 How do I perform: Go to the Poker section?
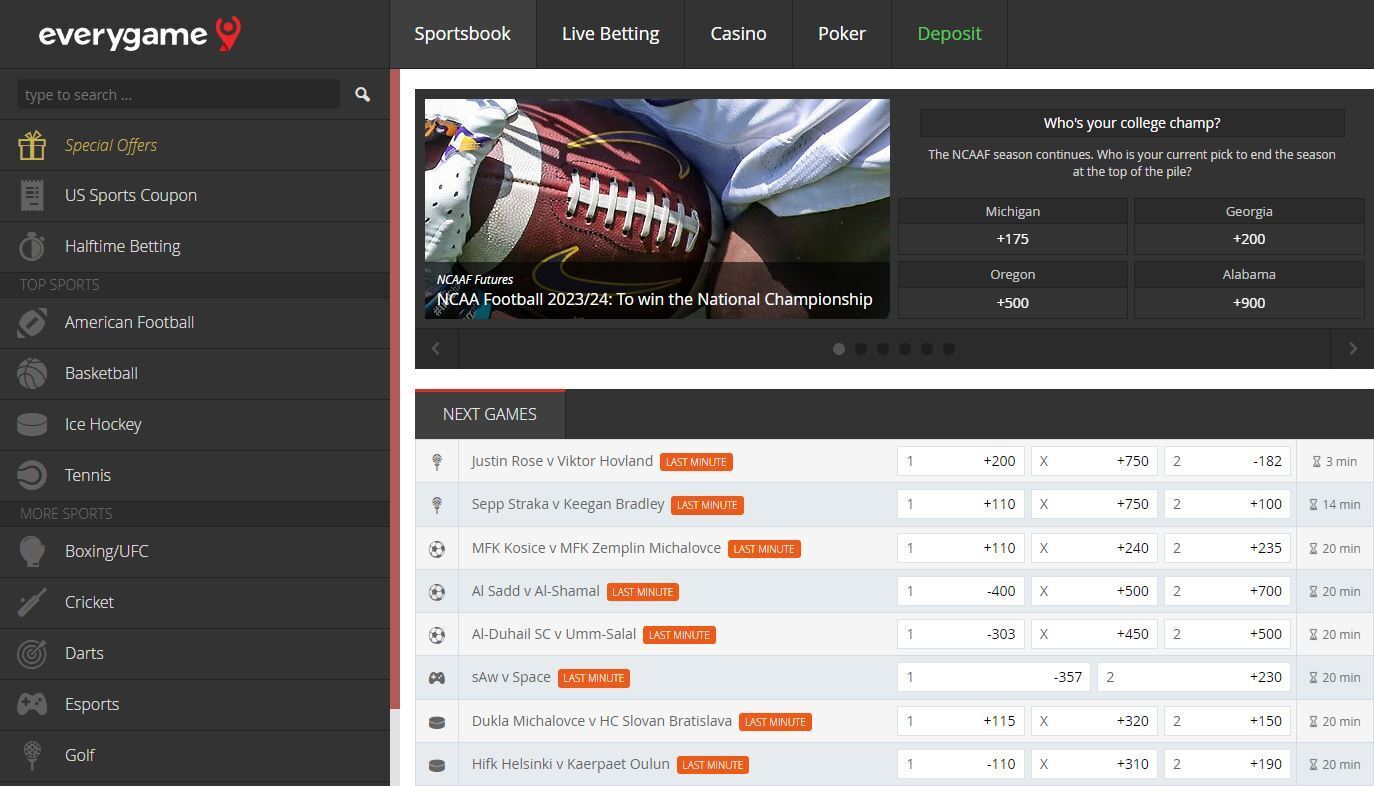[x=841, y=33]
